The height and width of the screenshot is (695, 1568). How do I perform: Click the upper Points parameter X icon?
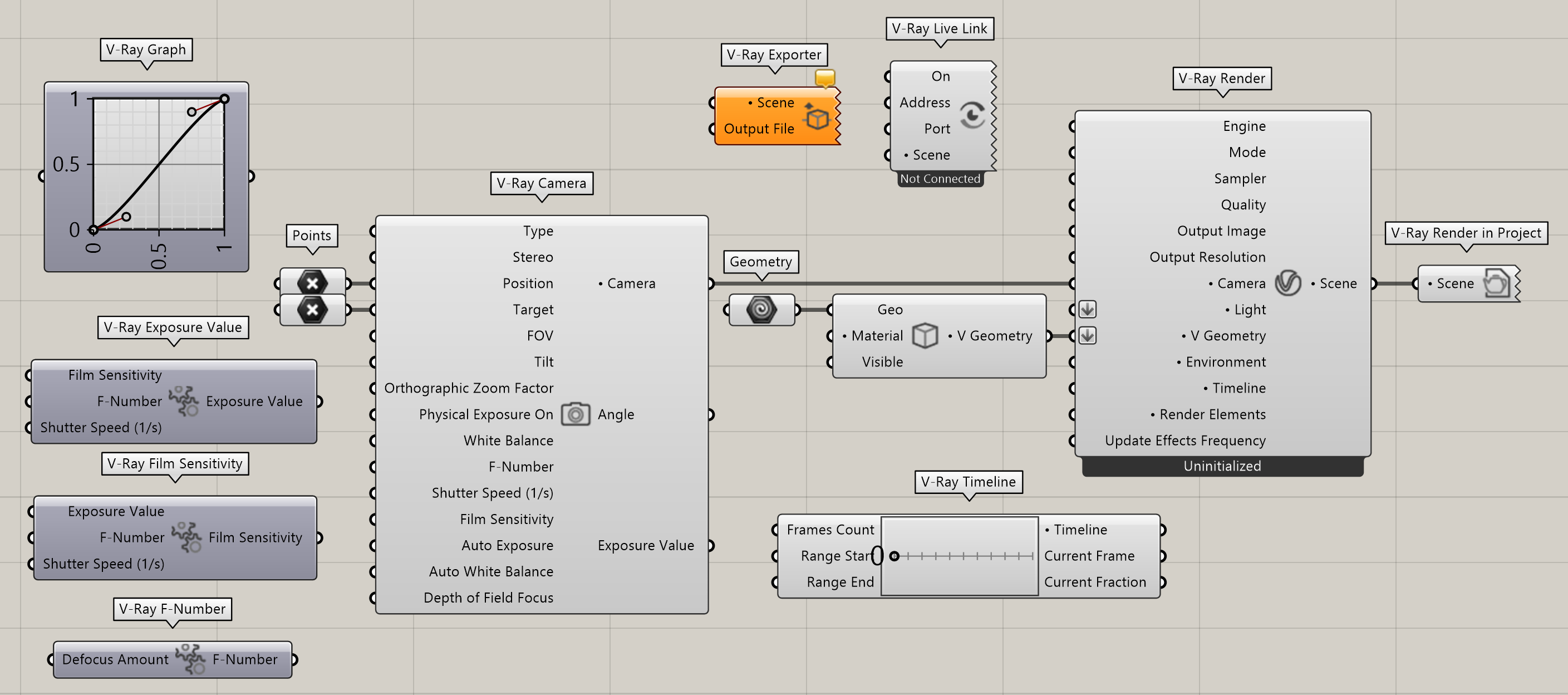(312, 283)
